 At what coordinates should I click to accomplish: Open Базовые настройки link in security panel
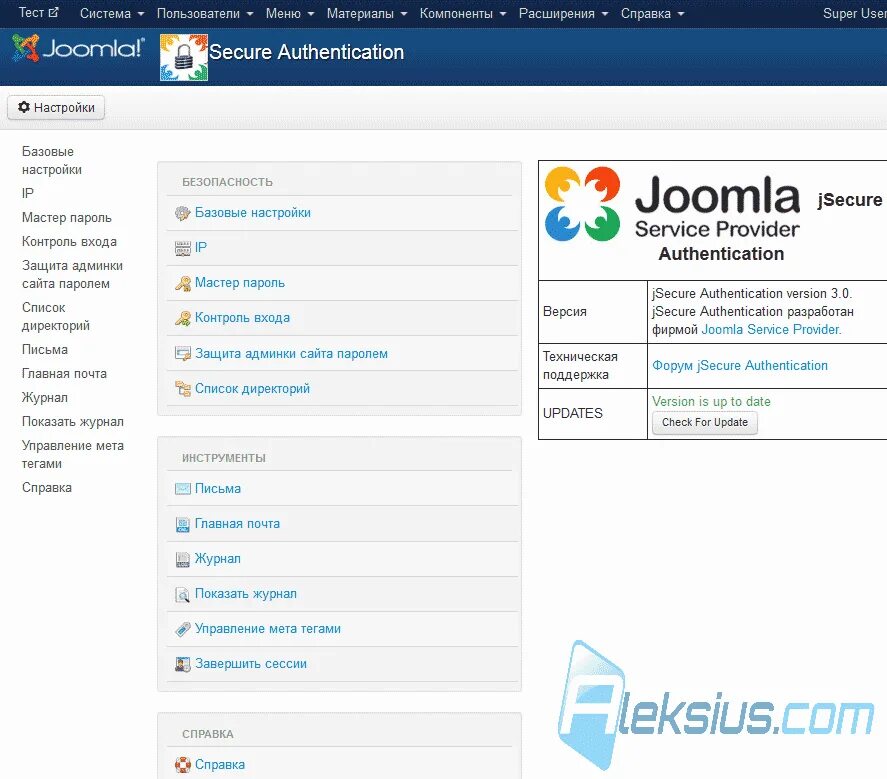253,213
